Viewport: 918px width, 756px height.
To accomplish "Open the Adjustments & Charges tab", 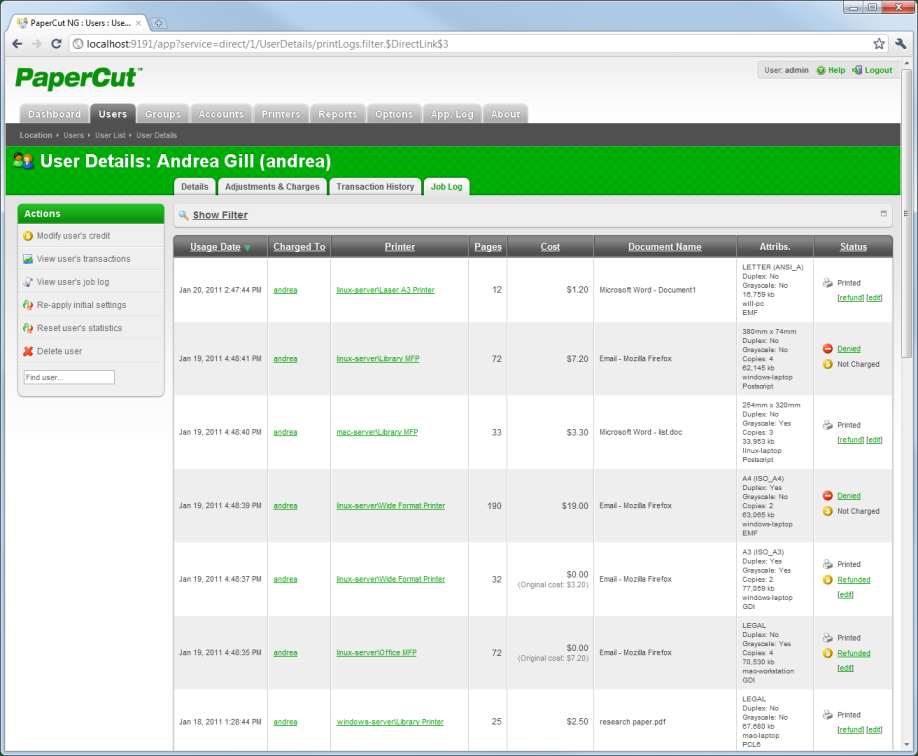I will pyautogui.click(x=272, y=187).
